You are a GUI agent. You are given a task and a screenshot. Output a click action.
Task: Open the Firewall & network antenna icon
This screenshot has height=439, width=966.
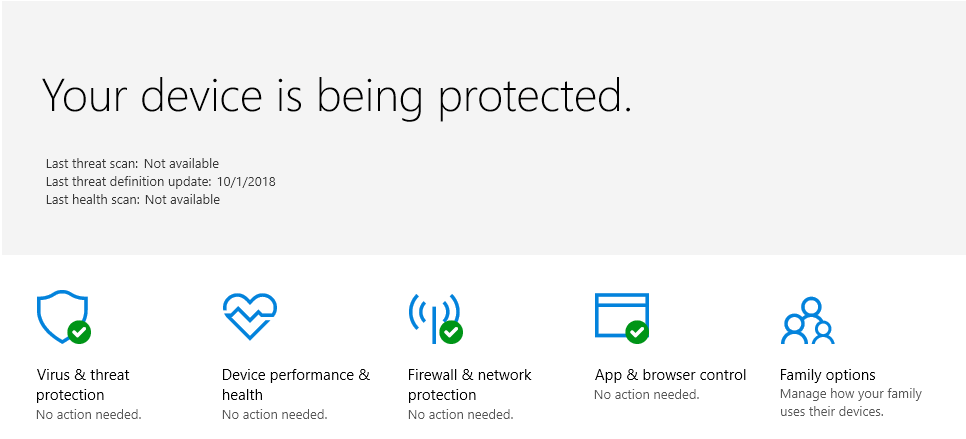pos(432,314)
